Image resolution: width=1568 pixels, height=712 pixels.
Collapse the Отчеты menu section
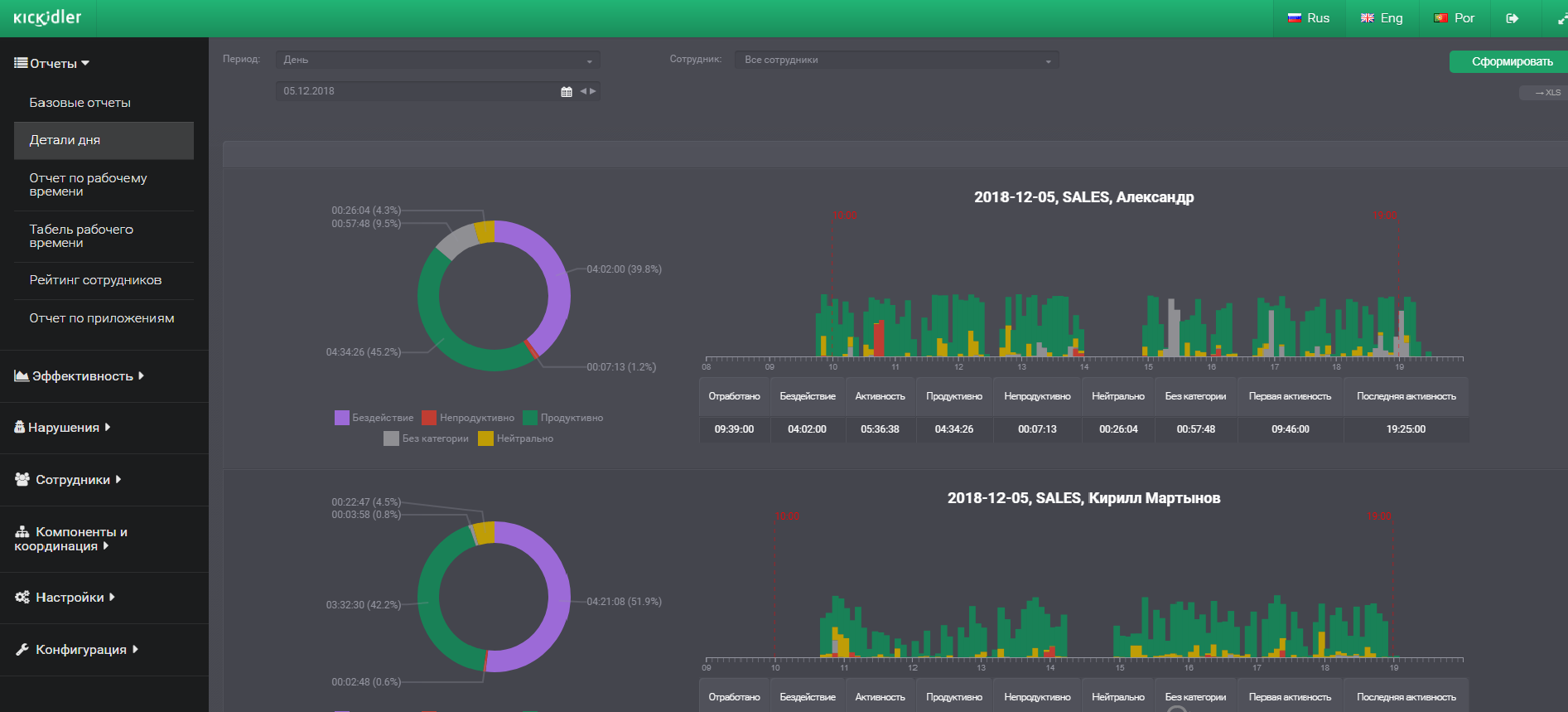[x=85, y=63]
